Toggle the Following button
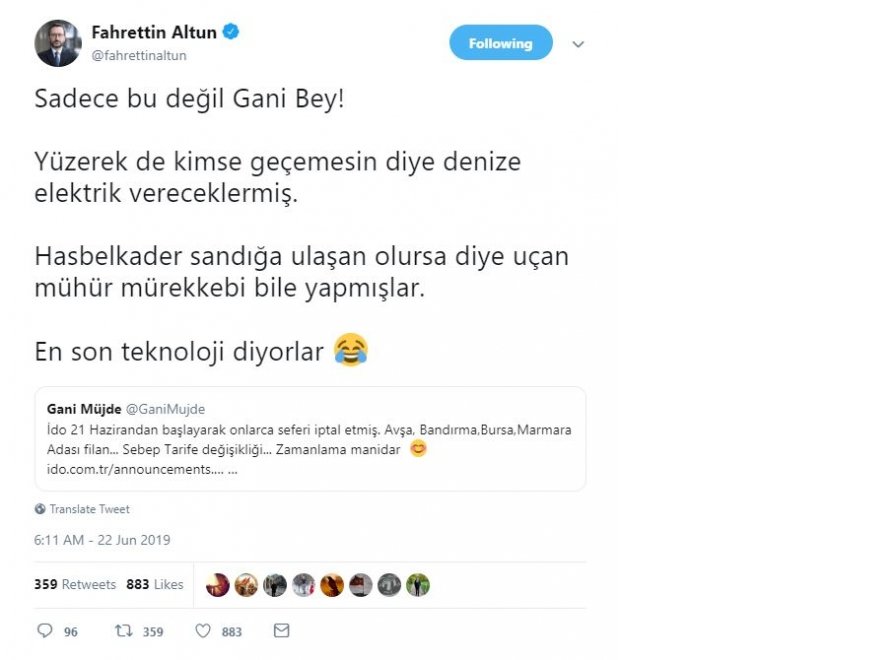 tap(501, 43)
